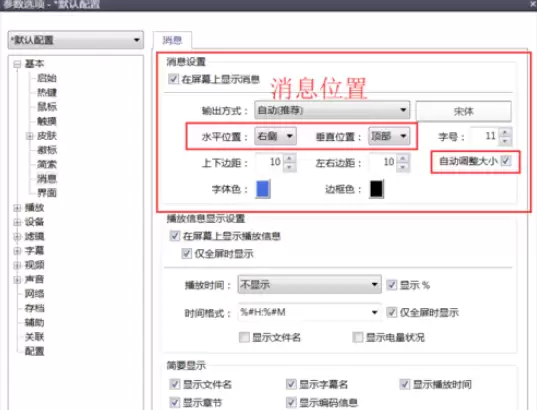This screenshot has width=537, height=410.
Task: Collapse the 基本 tree node
Action: 17,64
